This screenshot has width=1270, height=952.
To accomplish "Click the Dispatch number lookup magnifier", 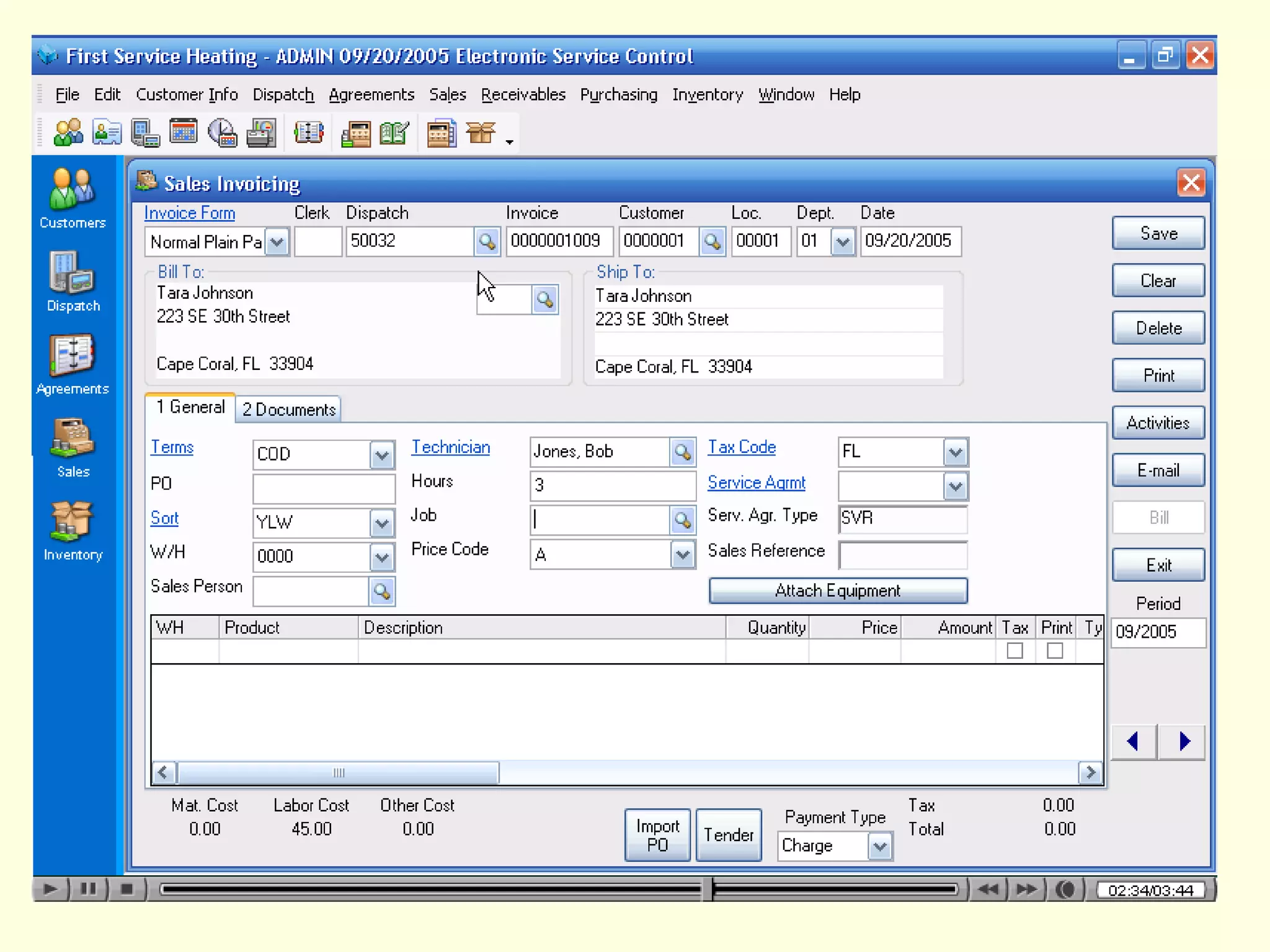I will click(487, 241).
